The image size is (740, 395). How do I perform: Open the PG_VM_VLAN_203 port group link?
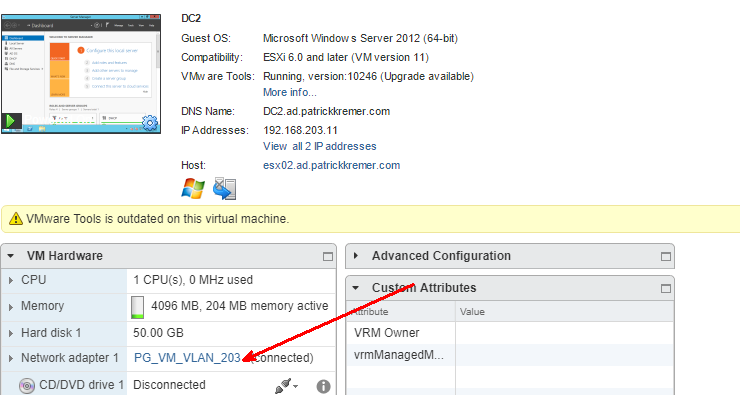click(187, 358)
